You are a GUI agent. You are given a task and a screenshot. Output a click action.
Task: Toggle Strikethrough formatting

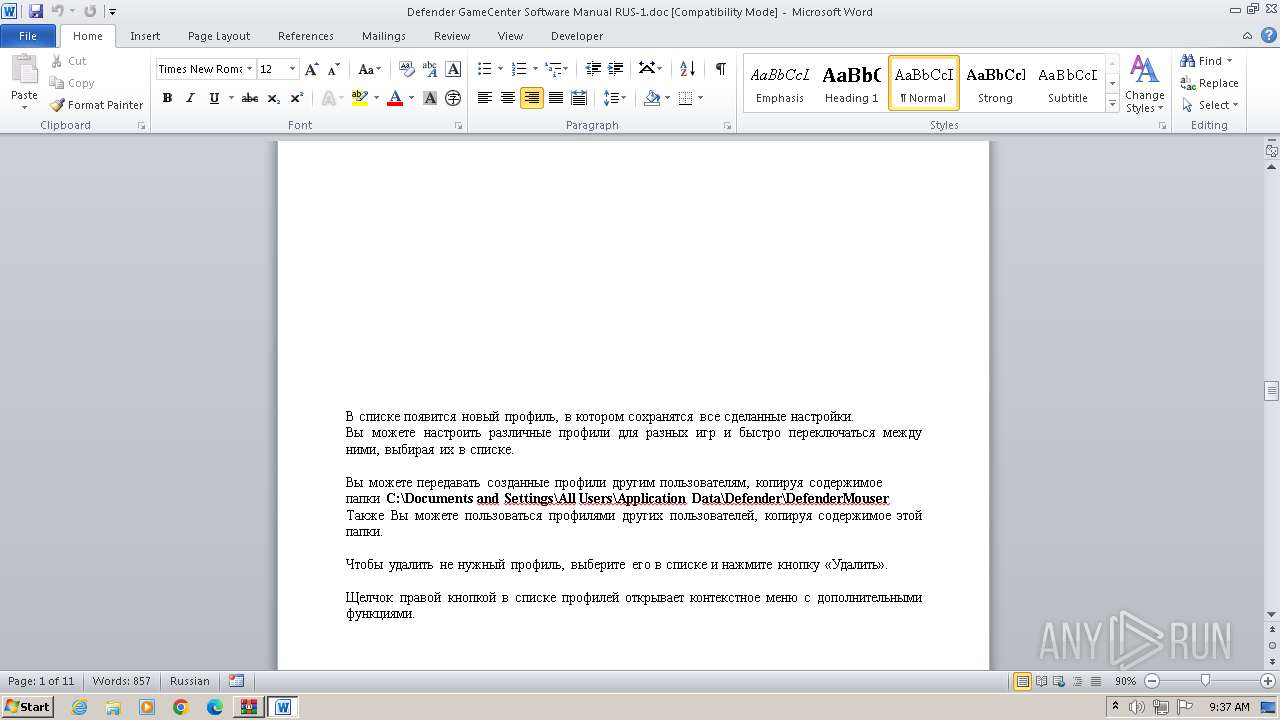pyautogui.click(x=250, y=98)
